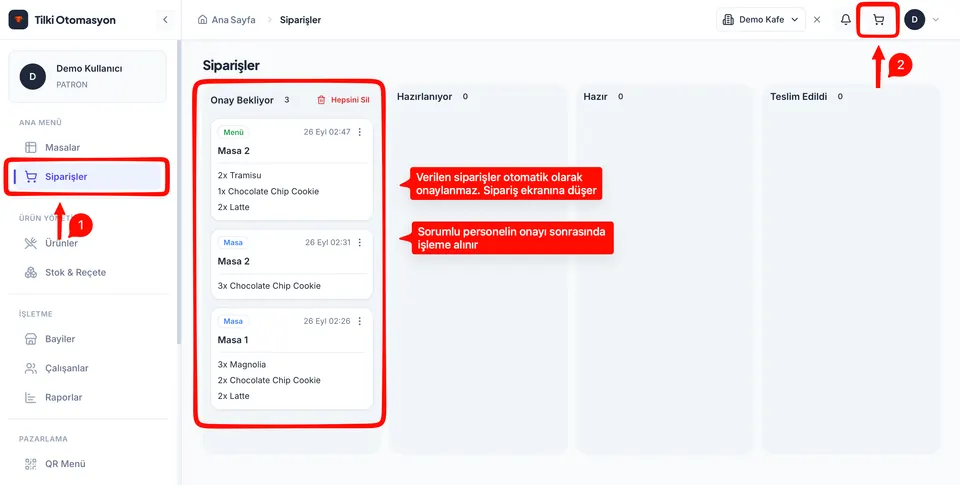
Task: Open the Demo Kullanıcı profile card
Action: pos(88,77)
